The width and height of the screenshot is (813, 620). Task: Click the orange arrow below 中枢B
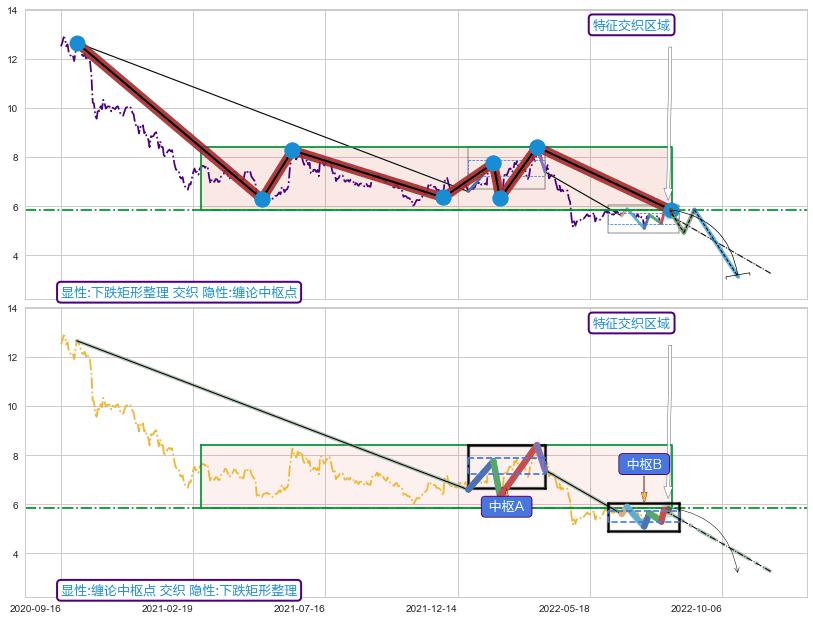[644, 491]
